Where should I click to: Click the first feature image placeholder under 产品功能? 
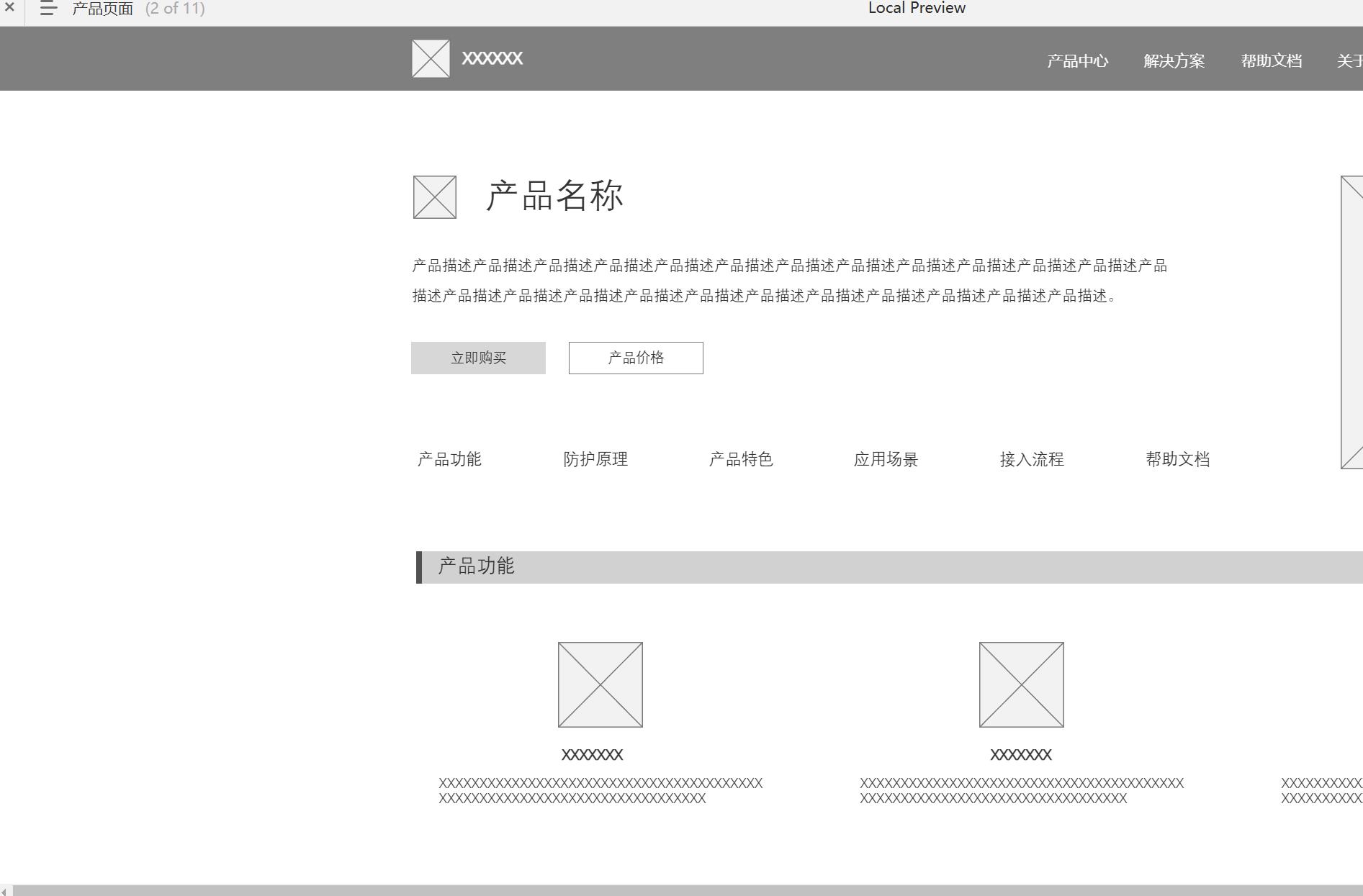pos(600,684)
